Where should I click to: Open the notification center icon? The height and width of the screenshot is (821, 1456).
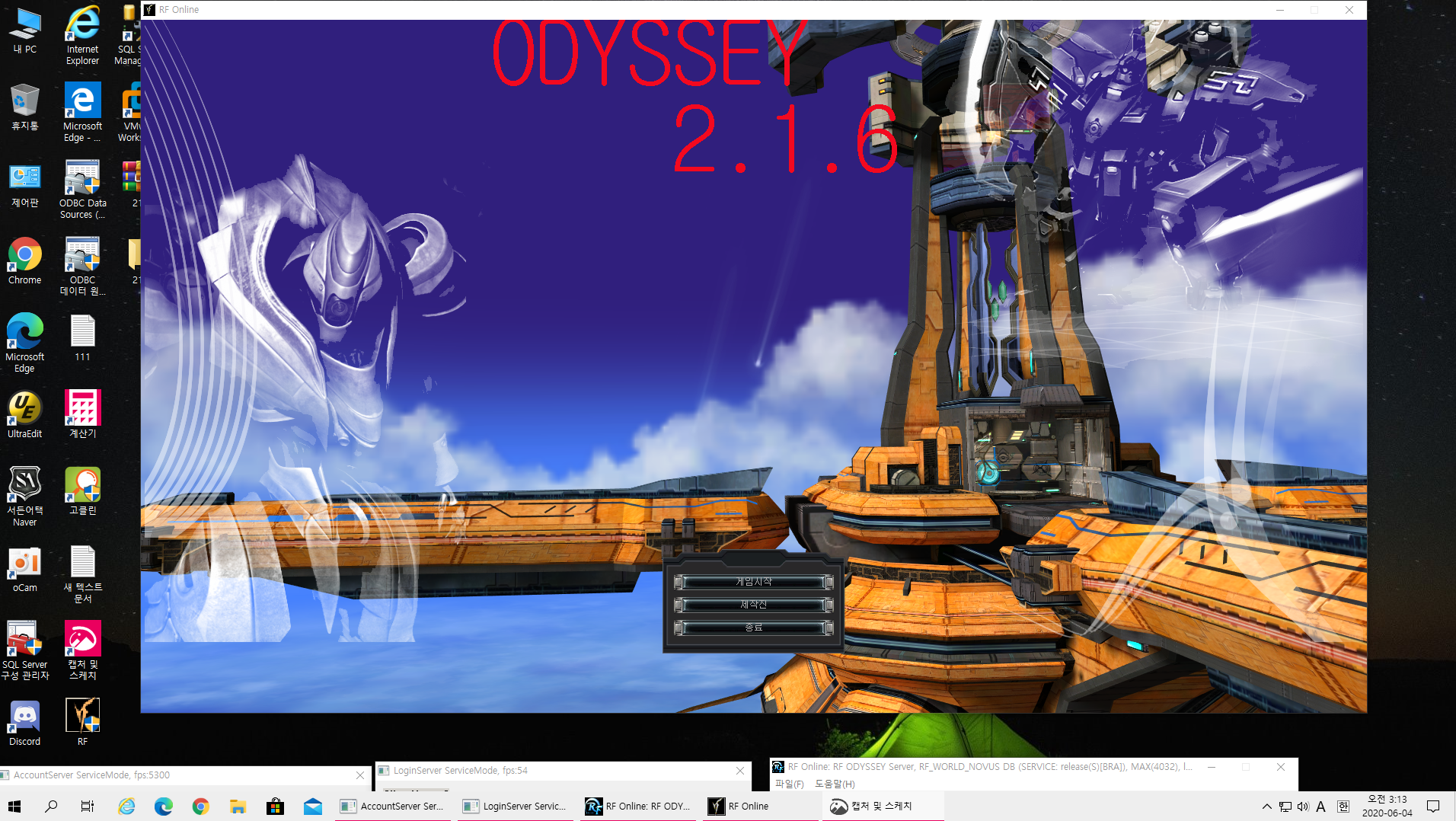1433,806
